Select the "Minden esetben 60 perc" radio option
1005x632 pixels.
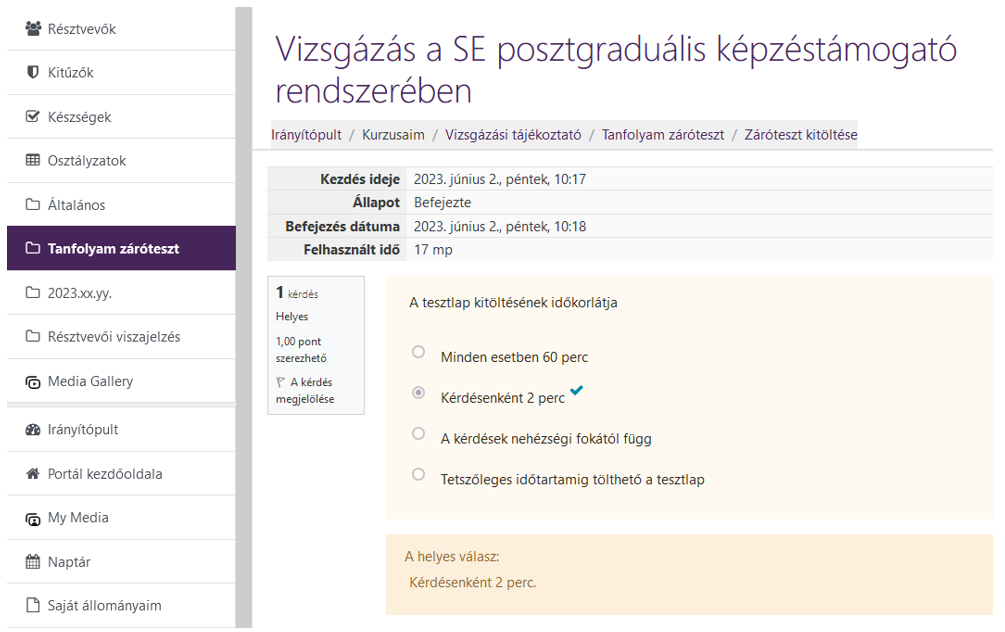coord(418,352)
